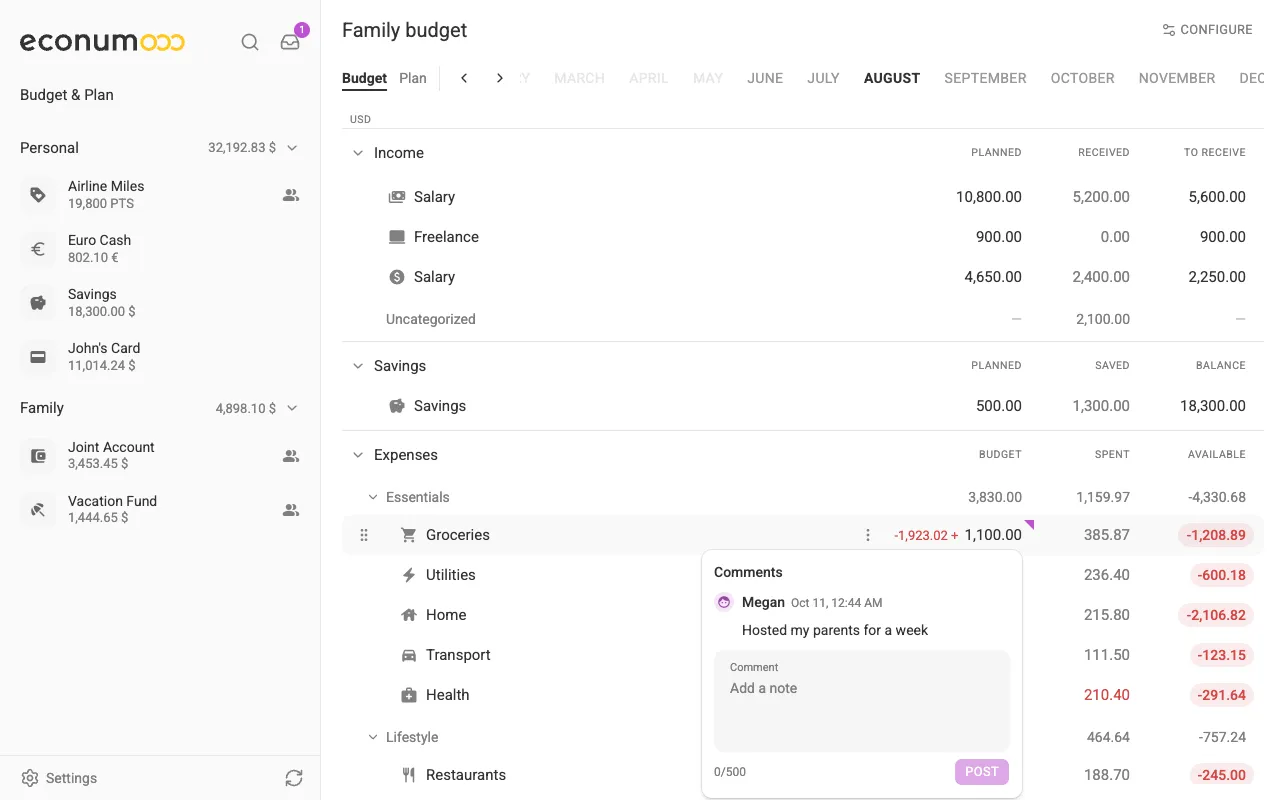Click John's Card credit card icon
1280x800 pixels.
[38, 357]
